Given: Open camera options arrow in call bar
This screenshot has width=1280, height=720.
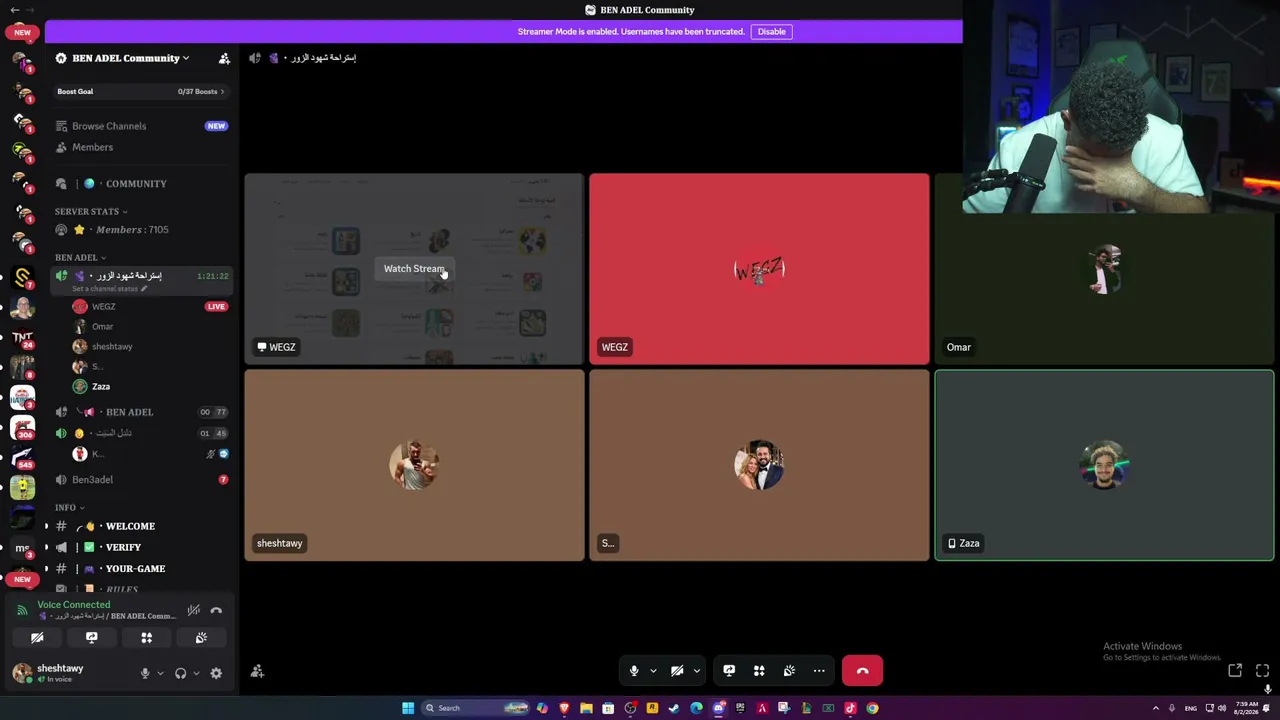Looking at the screenshot, I should 697,671.
